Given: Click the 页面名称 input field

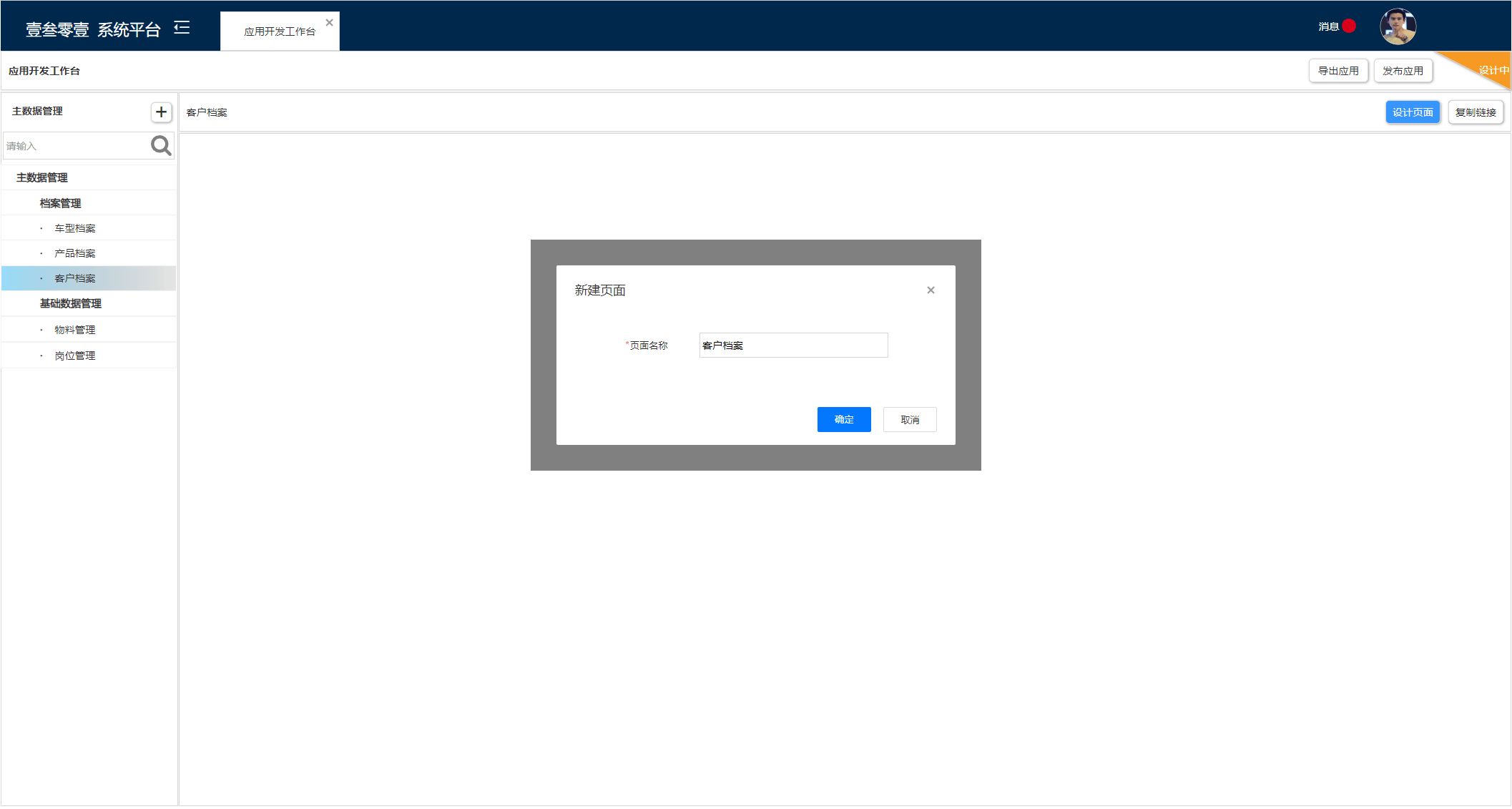Looking at the screenshot, I should [x=793, y=345].
